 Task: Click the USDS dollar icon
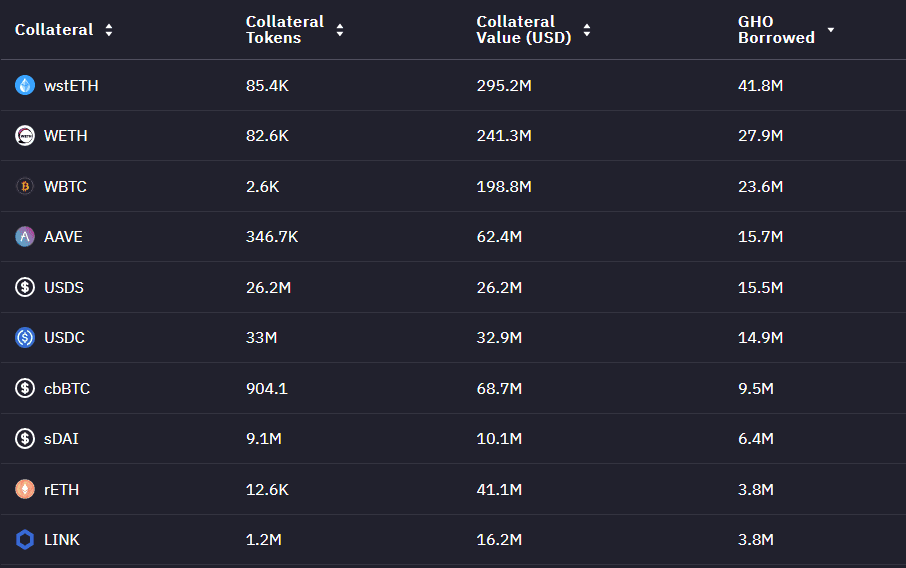pyautogui.click(x=25, y=288)
